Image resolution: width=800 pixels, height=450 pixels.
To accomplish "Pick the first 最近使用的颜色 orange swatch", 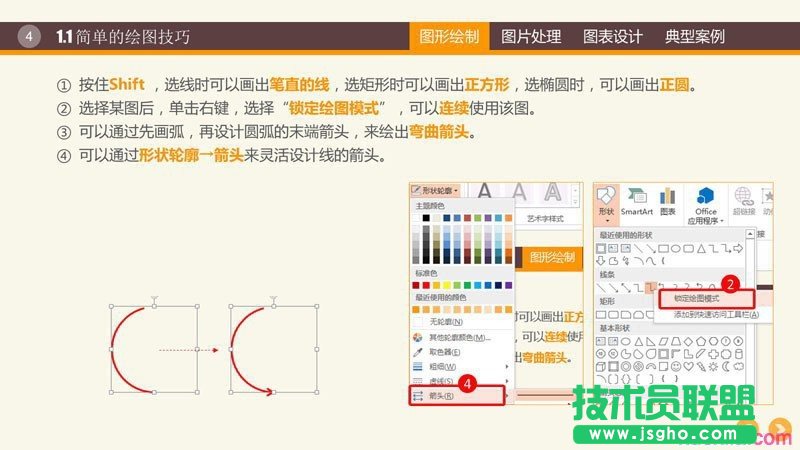I will pyautogui.click(x=416, y=309).
